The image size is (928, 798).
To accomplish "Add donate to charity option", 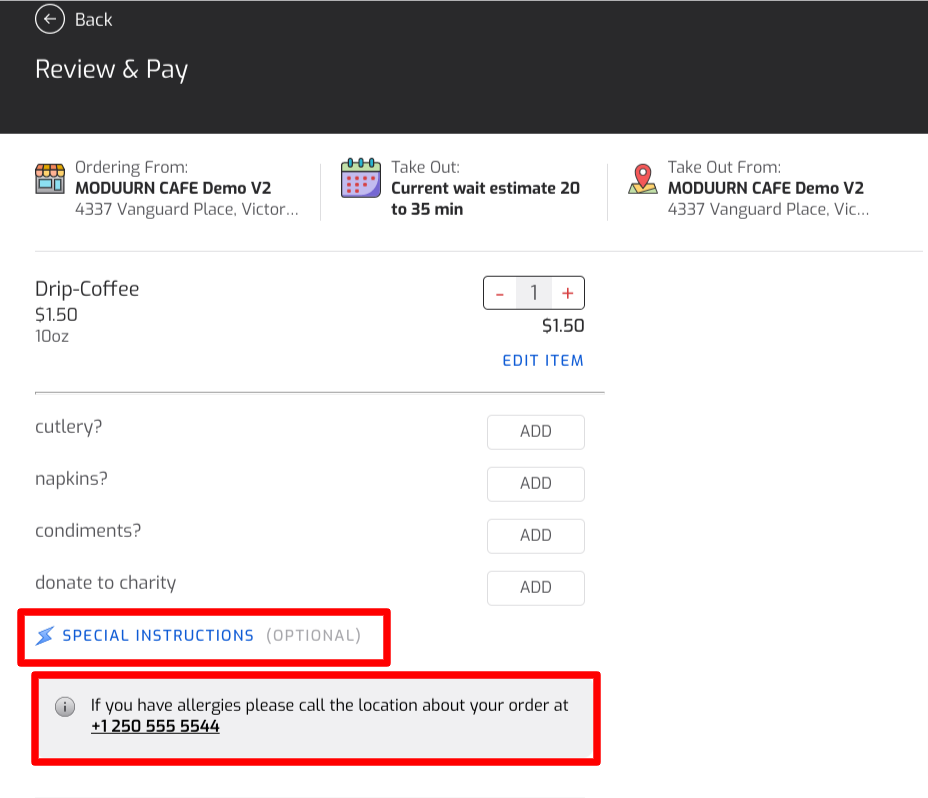I will pos(536,588).
